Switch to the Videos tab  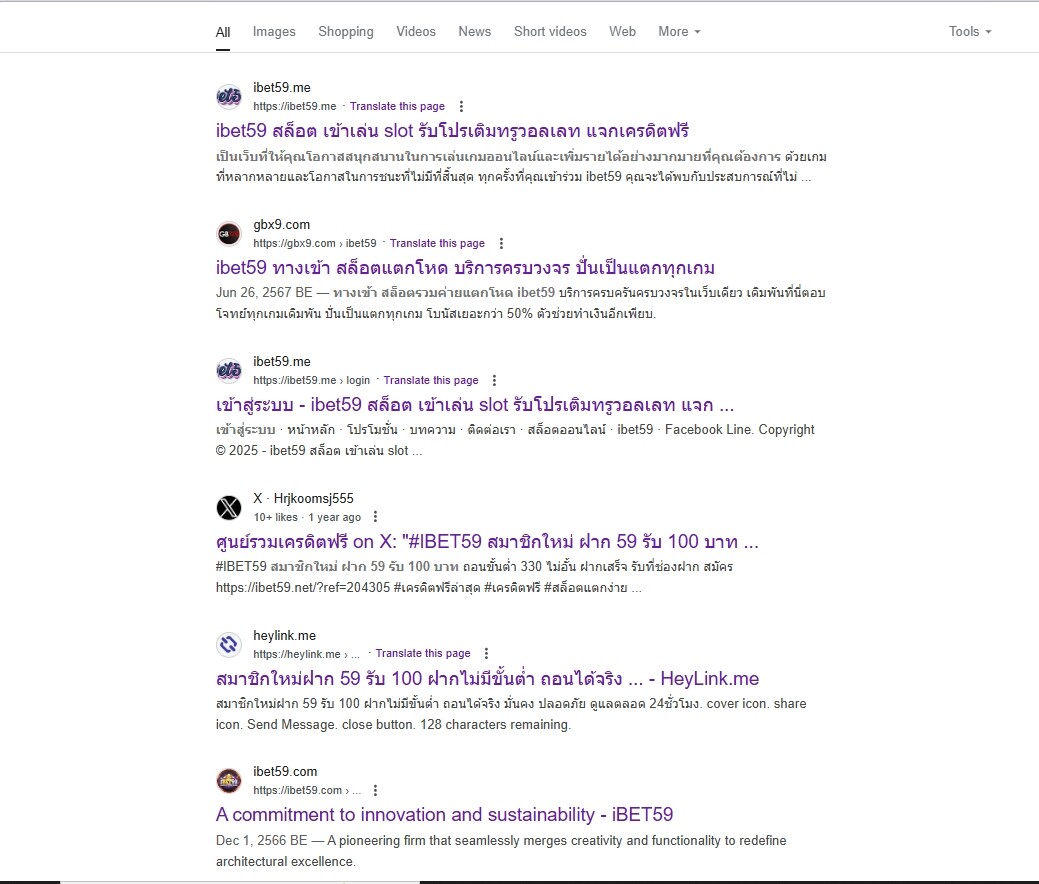pyautogui.click(x=416, y=32)
